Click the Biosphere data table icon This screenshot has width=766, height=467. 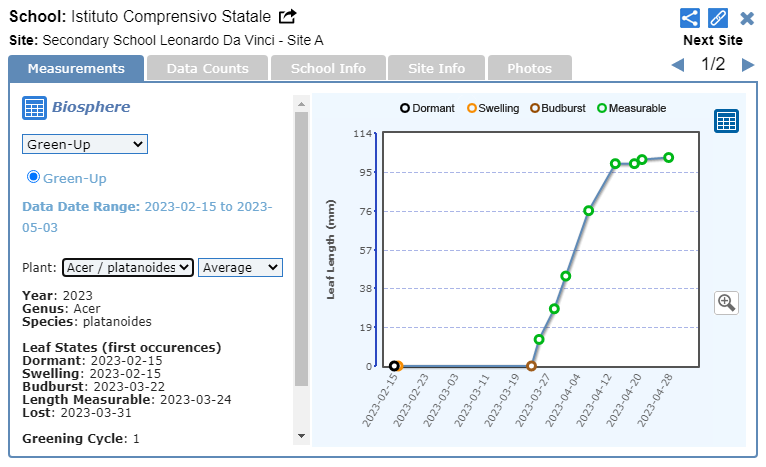34,108
